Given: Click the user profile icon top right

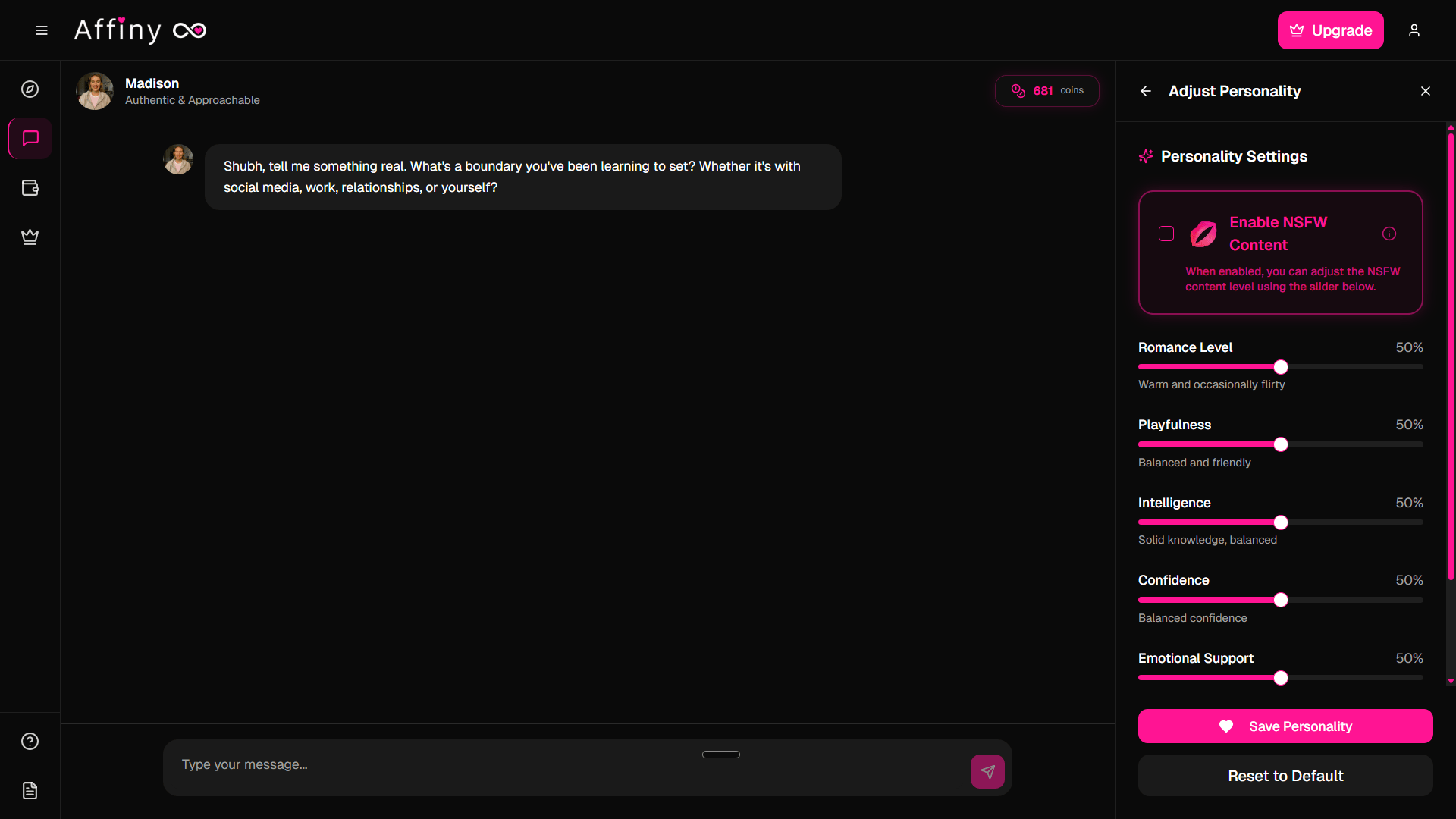Looking at the screenshot, I should [x=1415, y=30].
